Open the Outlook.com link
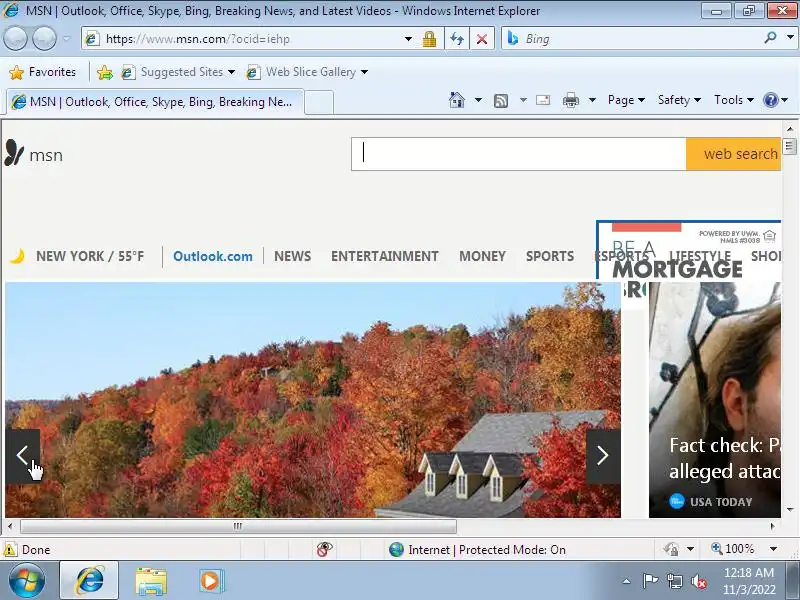The width and height of the screenshot is (800, 600). tap(213, 256)
